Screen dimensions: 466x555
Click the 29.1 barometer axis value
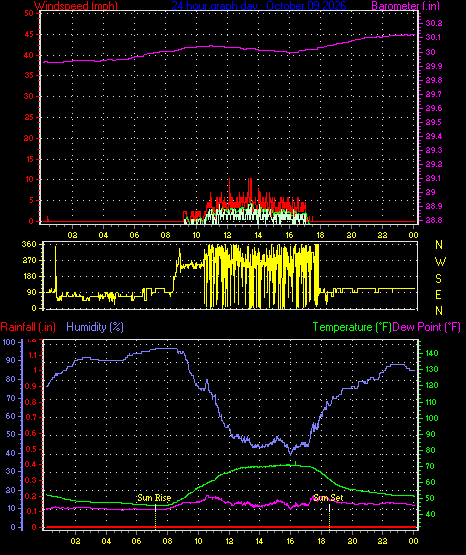tap(434, 178)
